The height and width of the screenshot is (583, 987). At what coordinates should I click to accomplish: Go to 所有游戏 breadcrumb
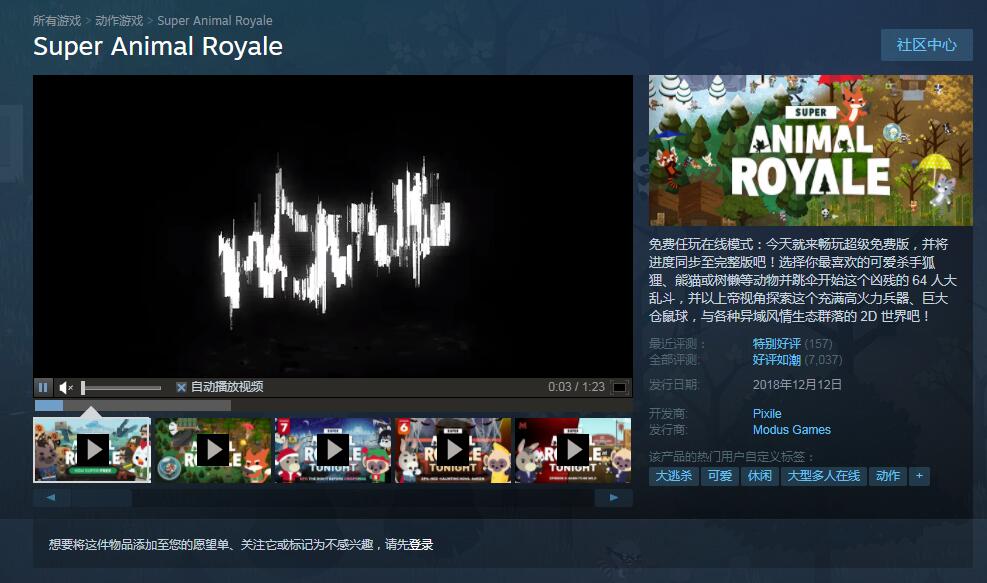coord(57,21)
